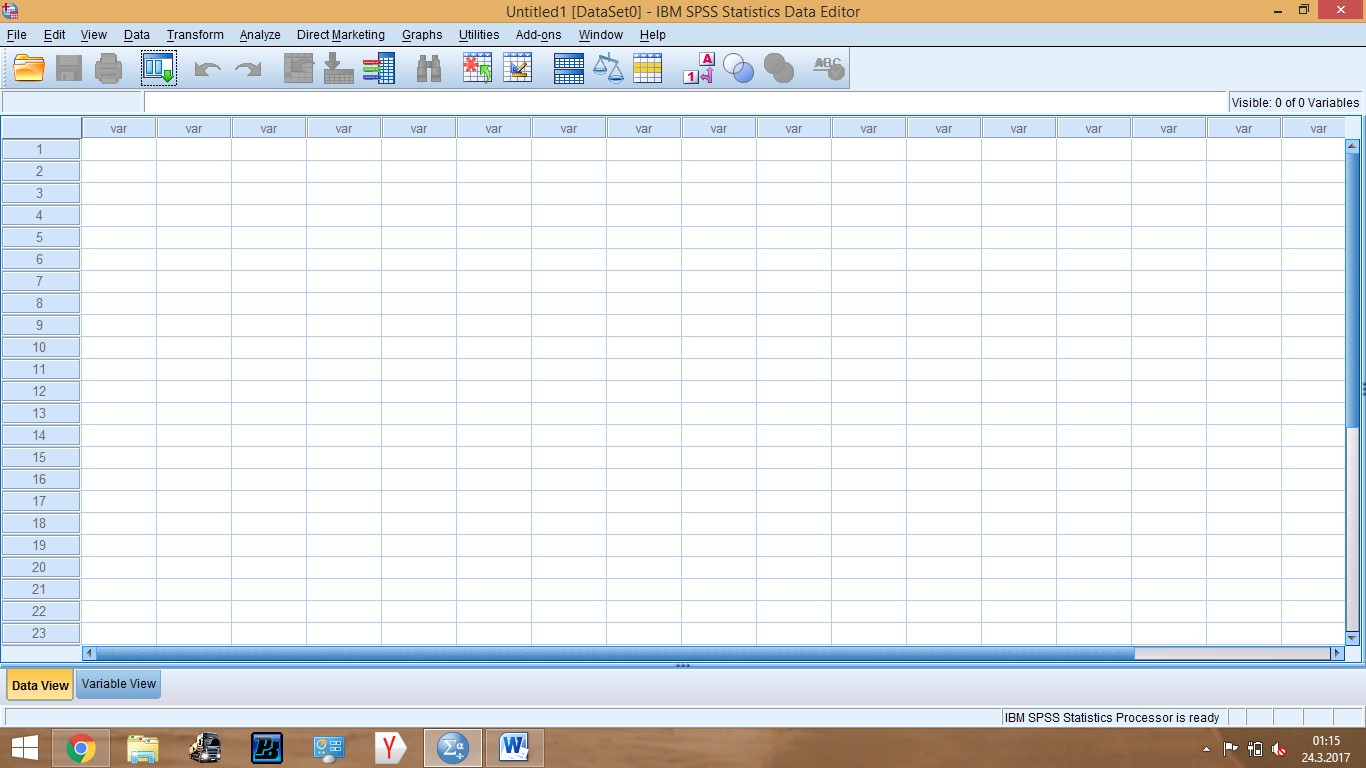Click the horizontal scrollbar thumb
Image resolution: width=1366 pixels, height=768 pixels.
click(615, 653)
